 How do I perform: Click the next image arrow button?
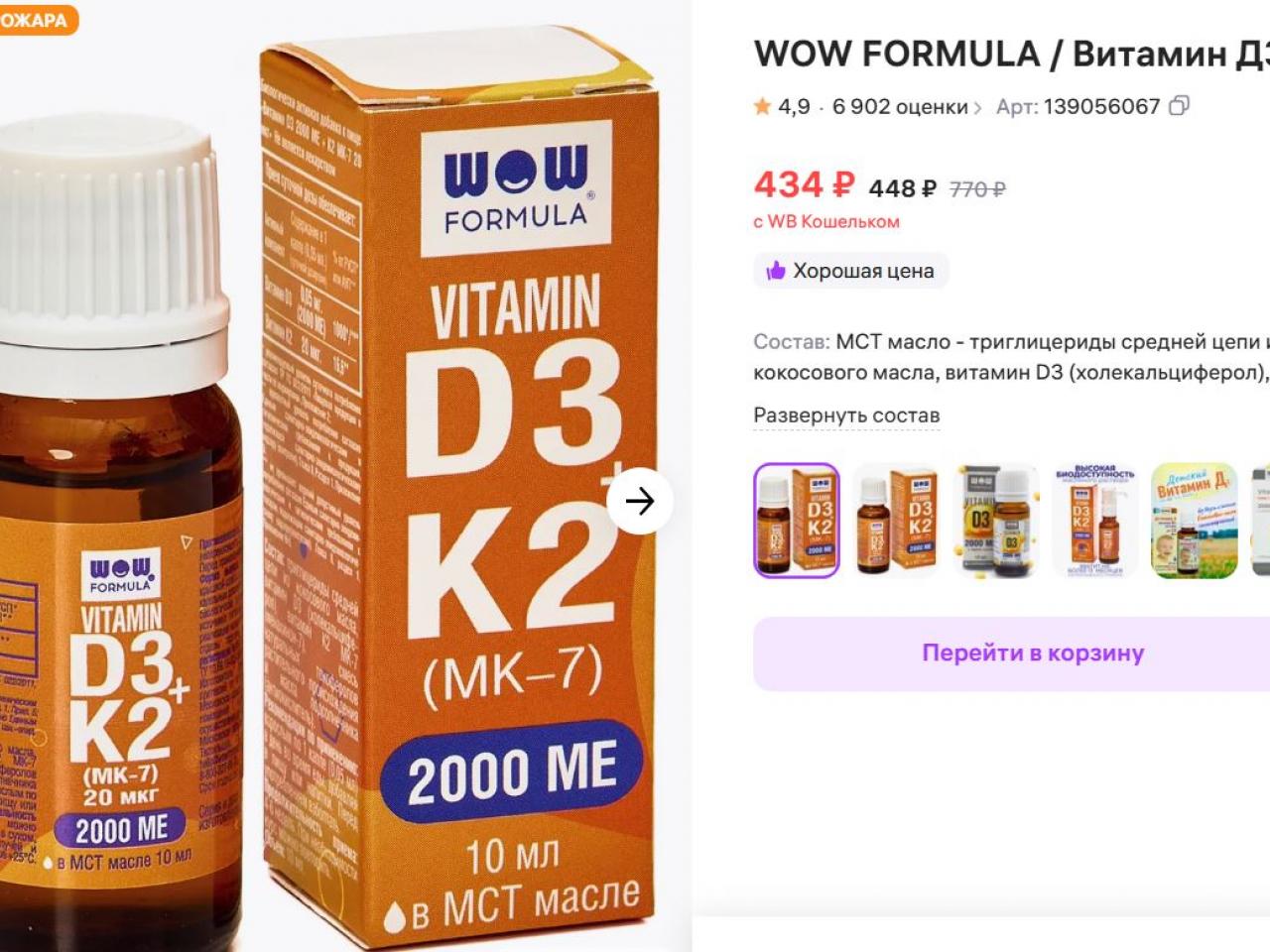click(640, 501)
